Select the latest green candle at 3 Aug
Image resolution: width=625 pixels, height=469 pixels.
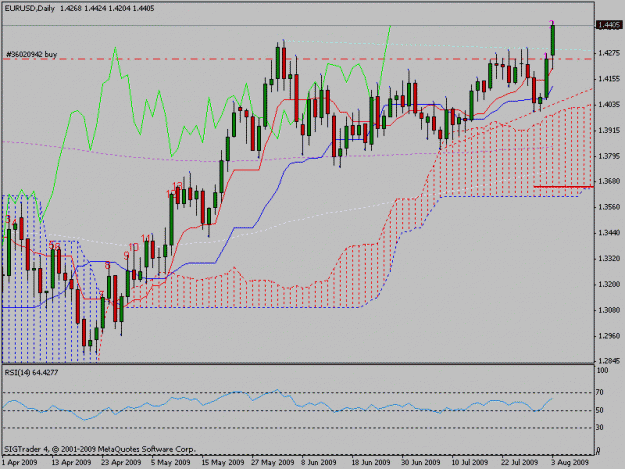pos(553,40)
